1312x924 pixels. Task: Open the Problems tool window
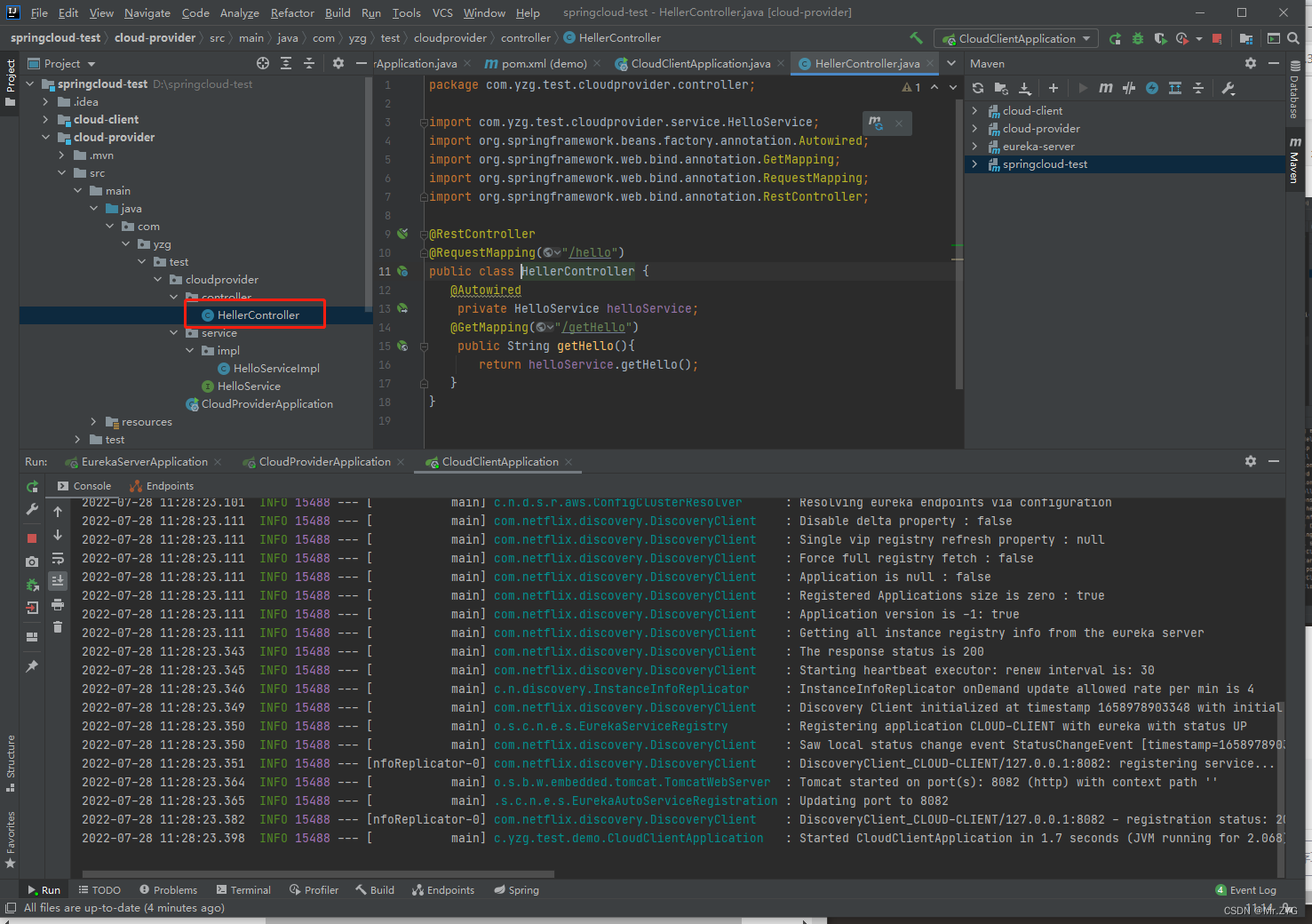point(168,889)
